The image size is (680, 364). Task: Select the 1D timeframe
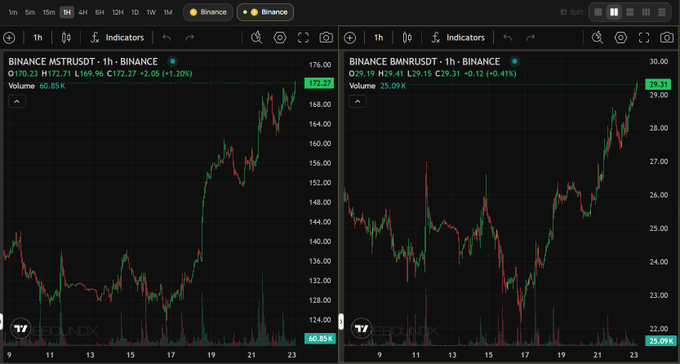pyautogui.click(x=135, y=12)
